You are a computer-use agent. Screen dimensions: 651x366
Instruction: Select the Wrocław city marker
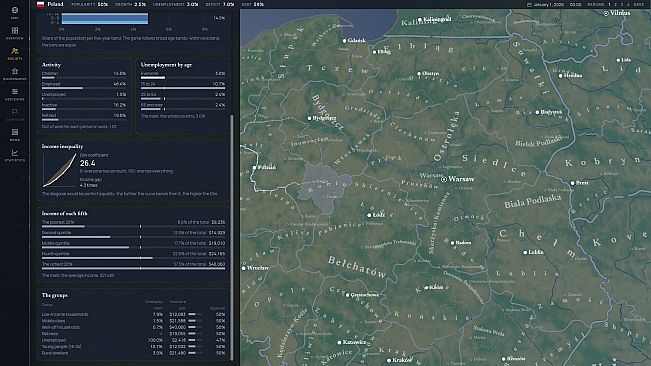tap(243, 268)
